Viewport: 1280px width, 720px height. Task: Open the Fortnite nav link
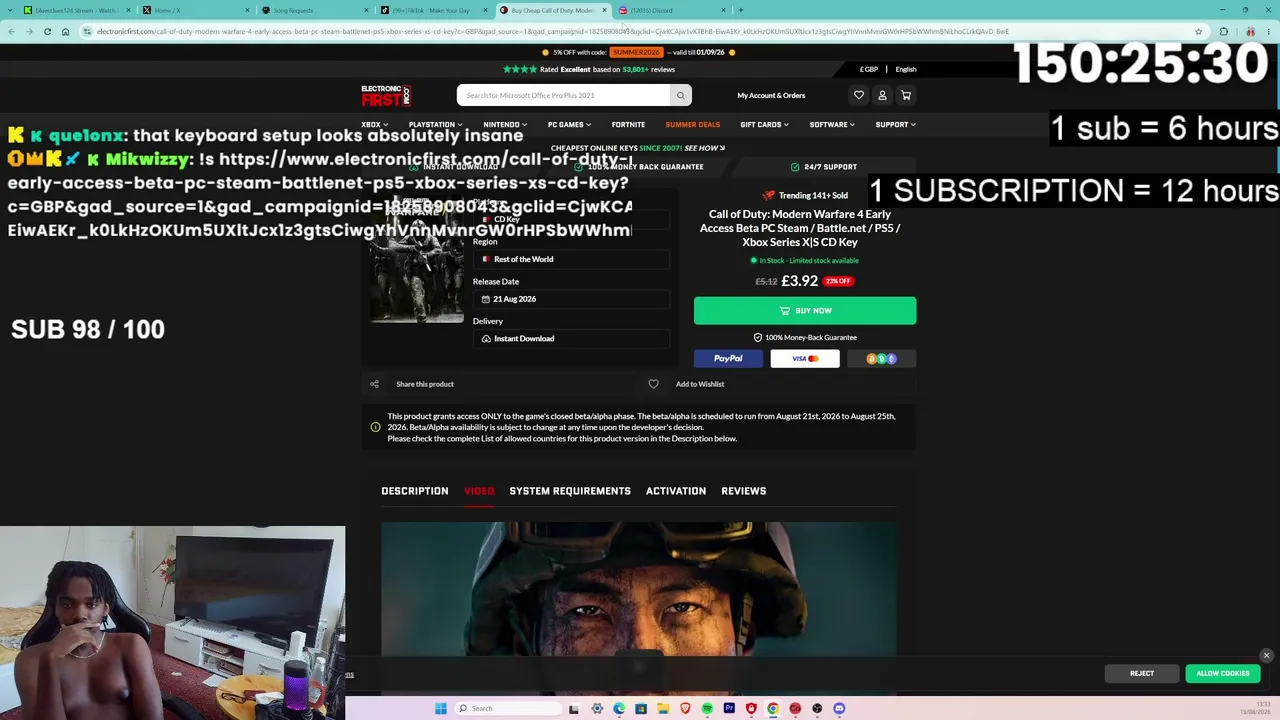click(x=628, y=124)
